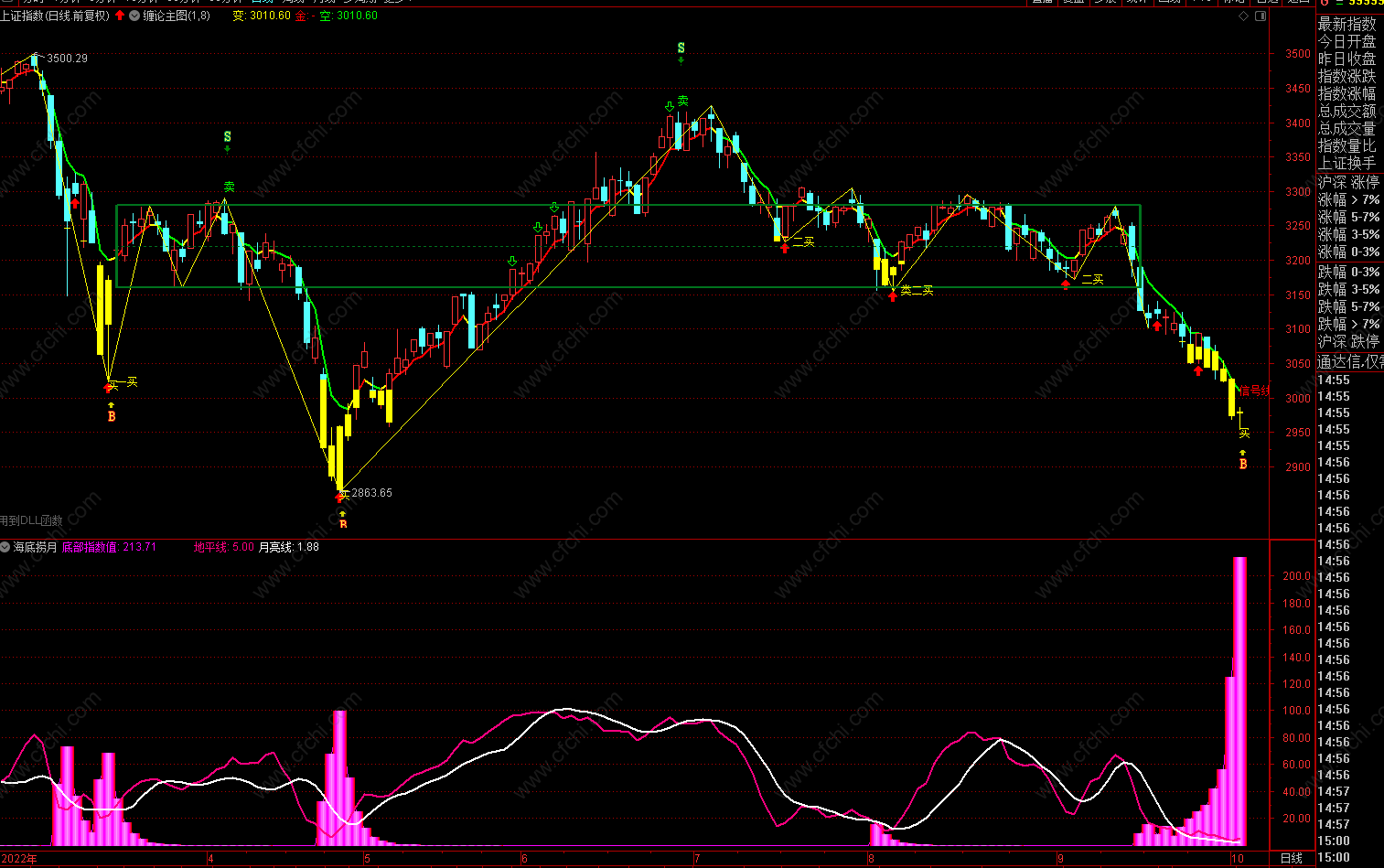Click month 8 on the time axis

870,859
